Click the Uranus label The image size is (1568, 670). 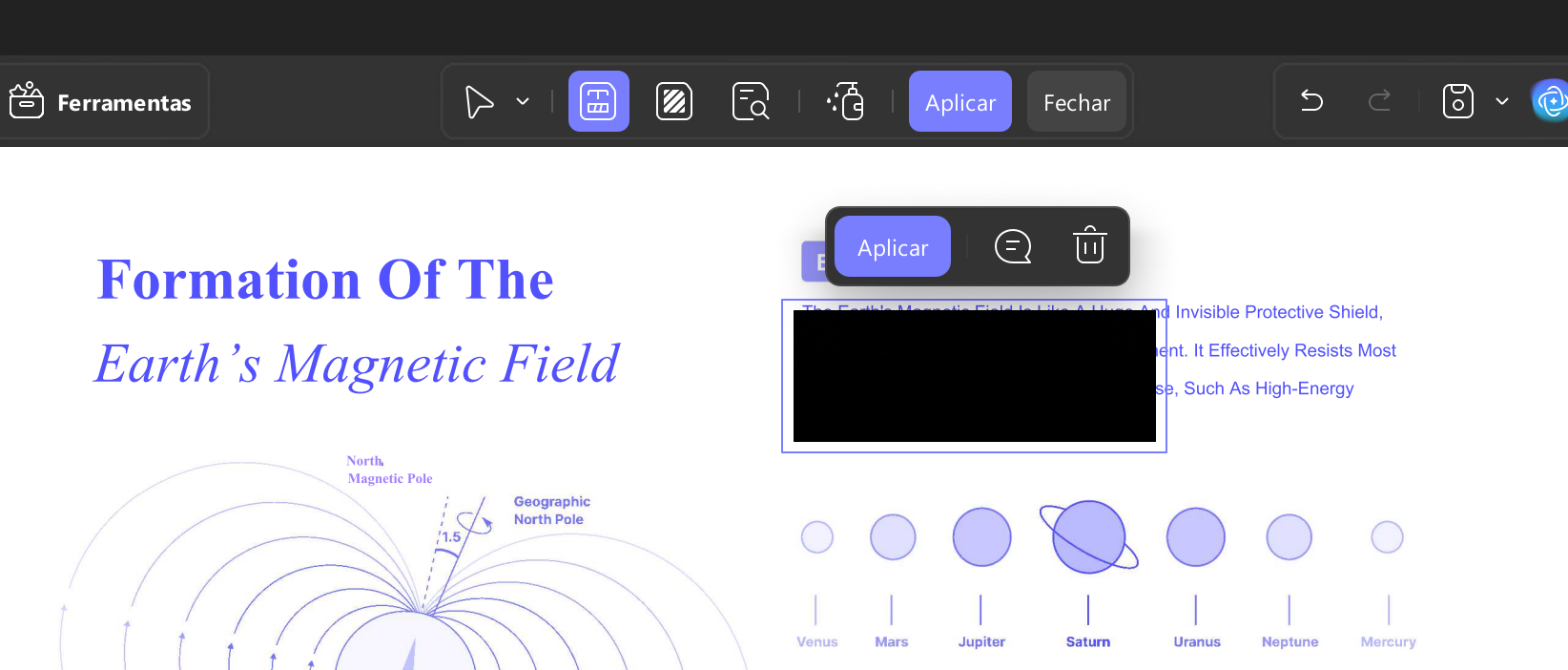[x=1197, y=642]
